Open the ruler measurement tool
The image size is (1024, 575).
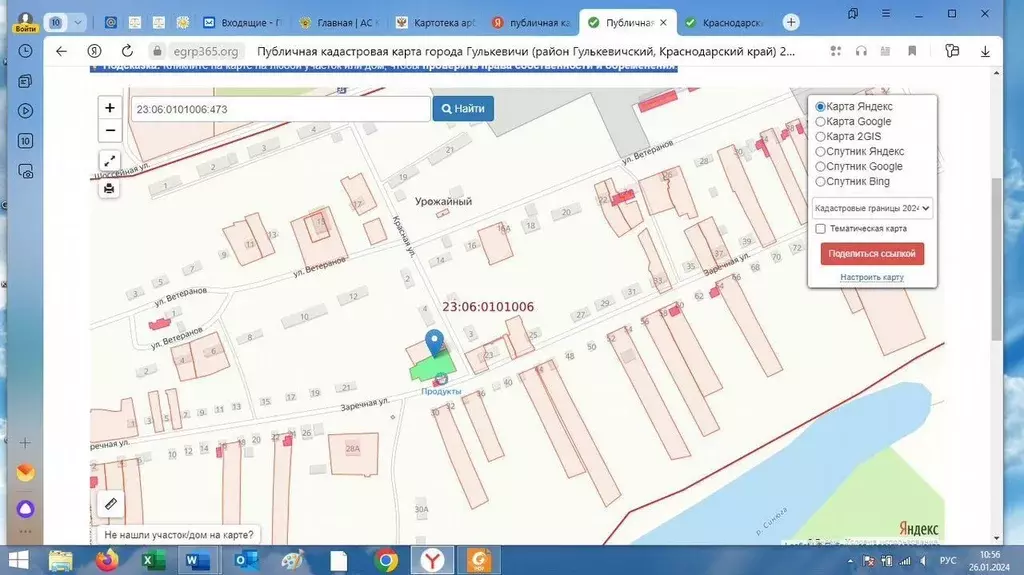click(110, 504)
